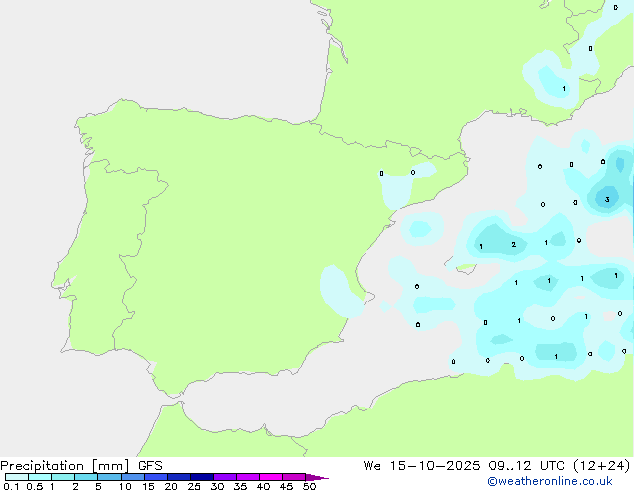634x490 pixels.
Task: Pick the 40–45 mm magenta legend swatch
Action: [271, 477]
